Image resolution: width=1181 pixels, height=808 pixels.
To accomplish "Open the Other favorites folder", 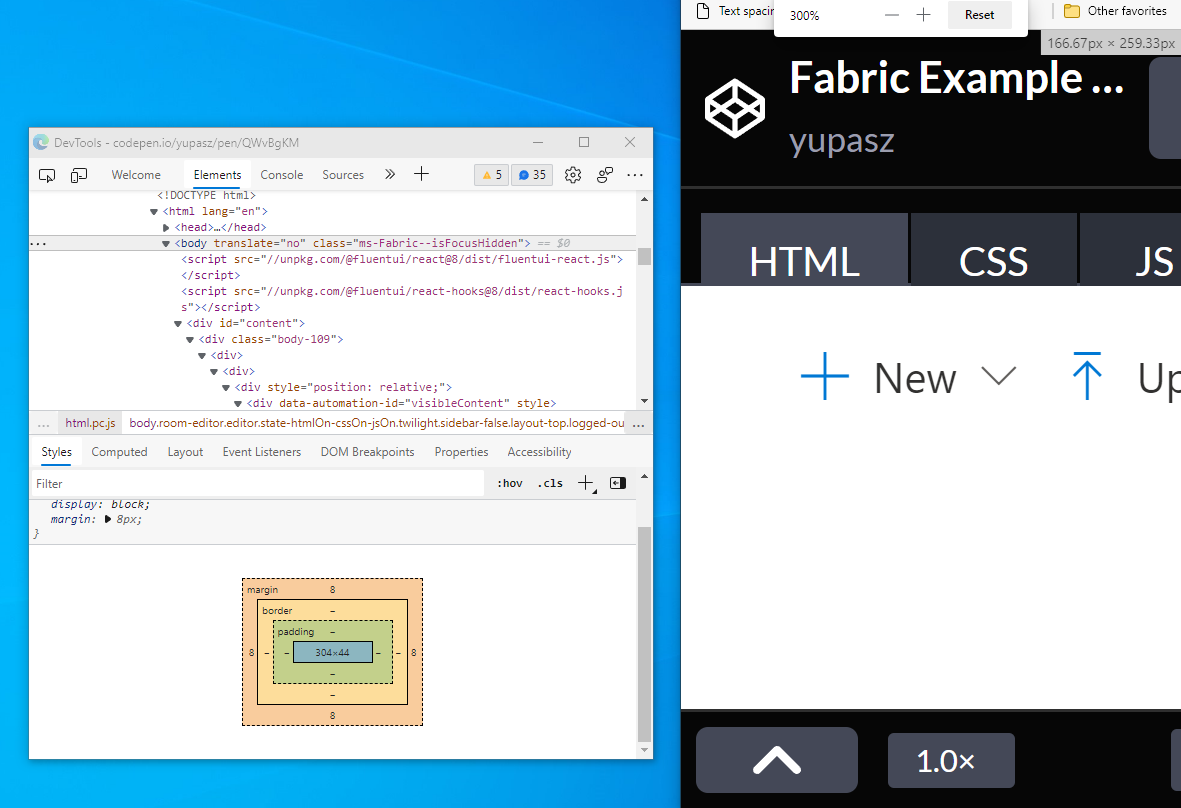I will coord(1115,11).
